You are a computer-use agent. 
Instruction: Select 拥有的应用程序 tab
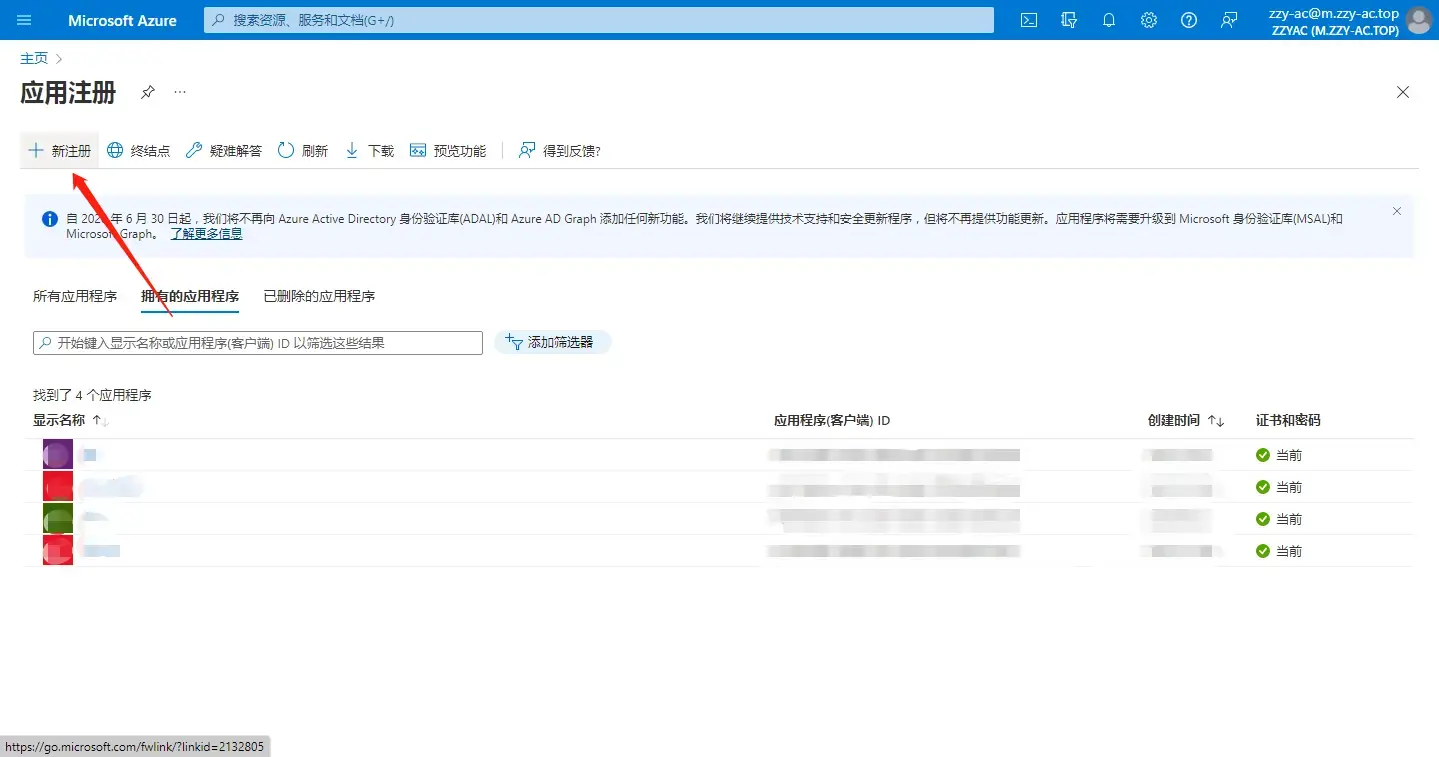pos(190,296)
